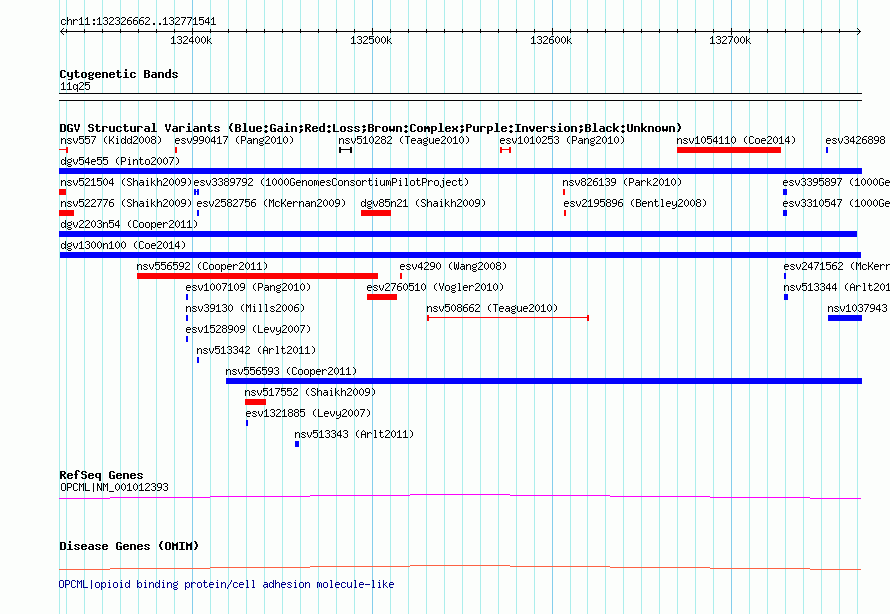
Task: Open nsv39130 (Mills2006) label
Action: point(245,308)
